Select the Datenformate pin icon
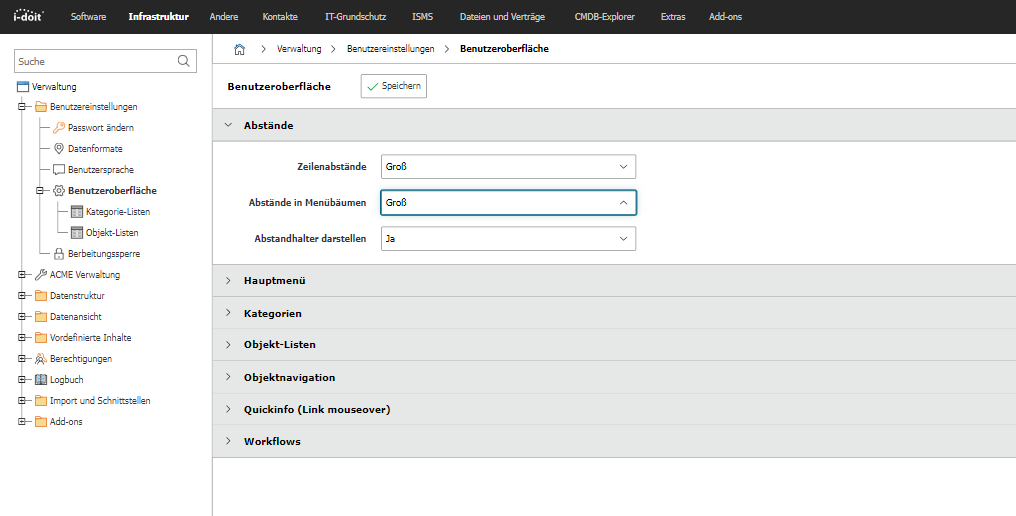 point(59,149)
